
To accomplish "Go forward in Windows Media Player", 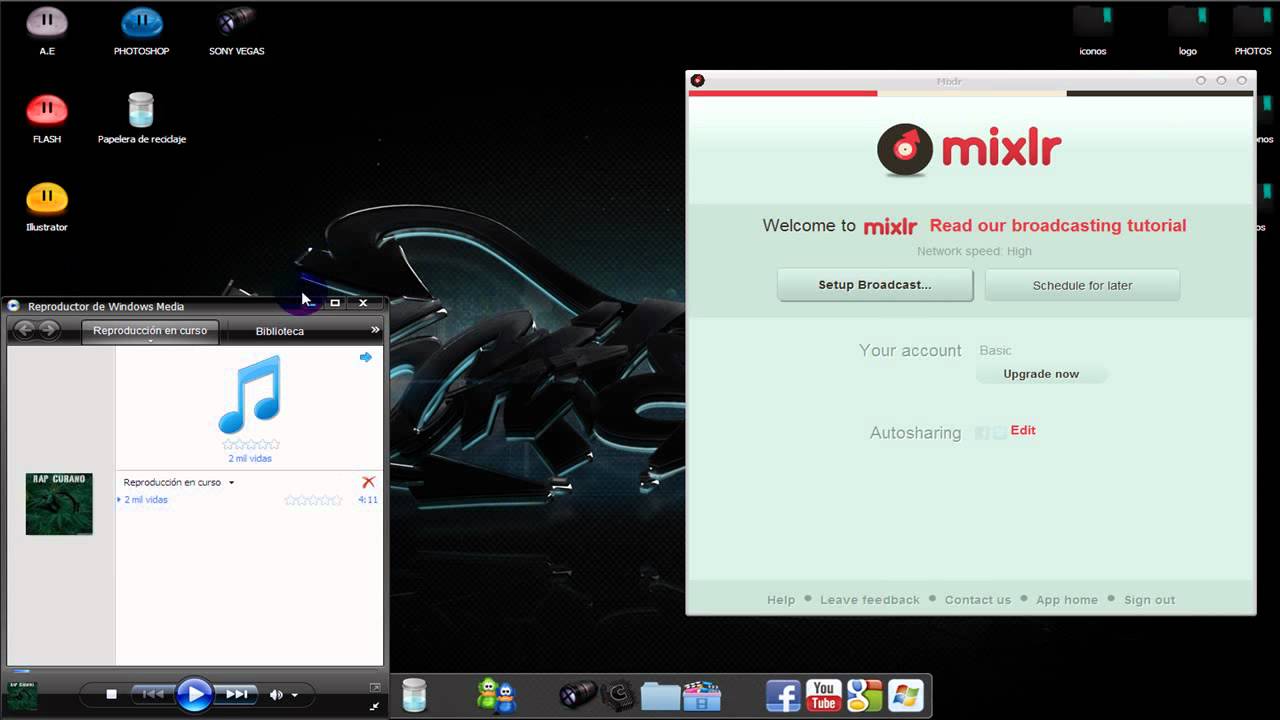I will click(x=48, y=330).
